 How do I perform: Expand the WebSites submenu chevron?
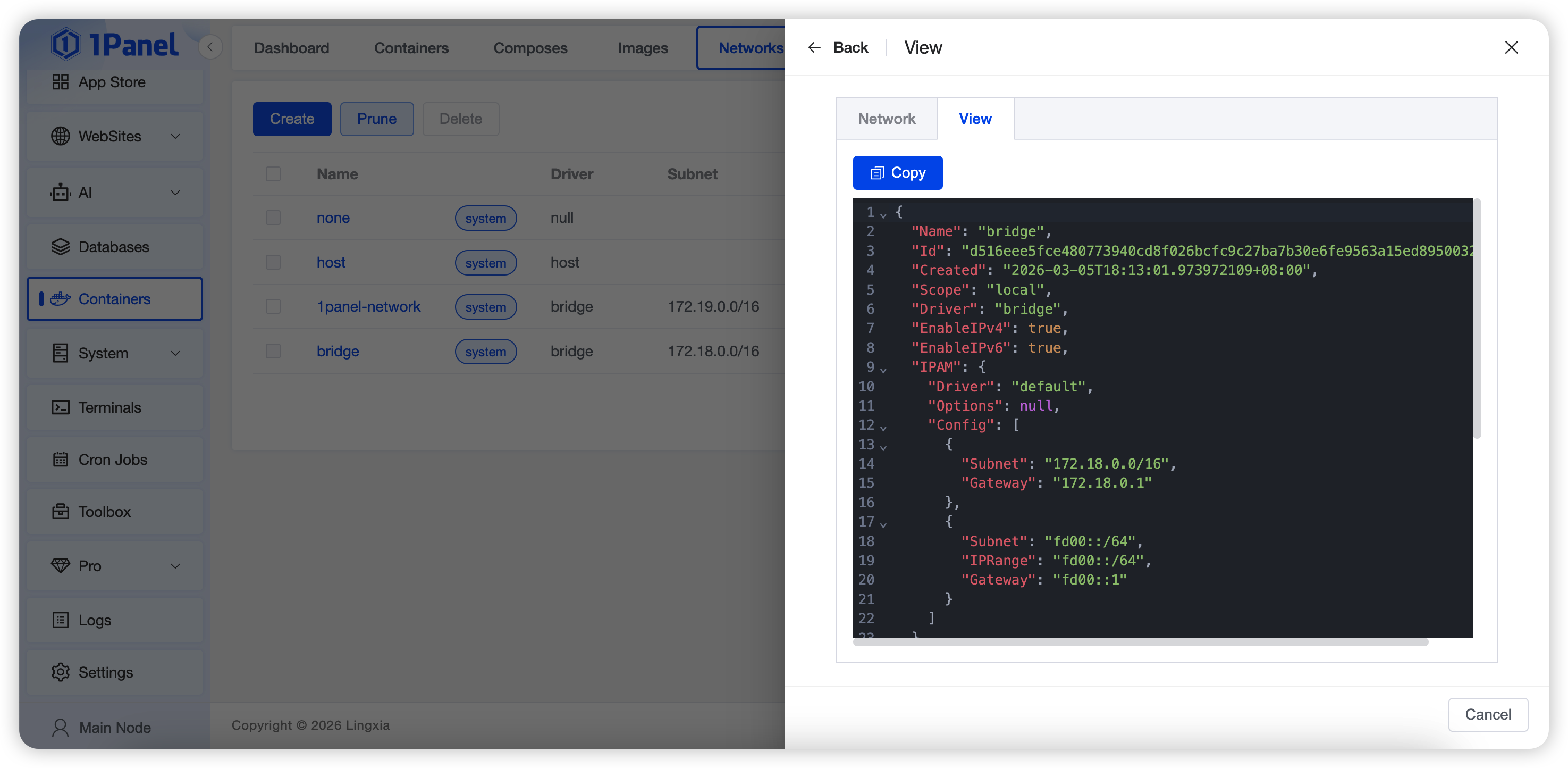(175, 137)
